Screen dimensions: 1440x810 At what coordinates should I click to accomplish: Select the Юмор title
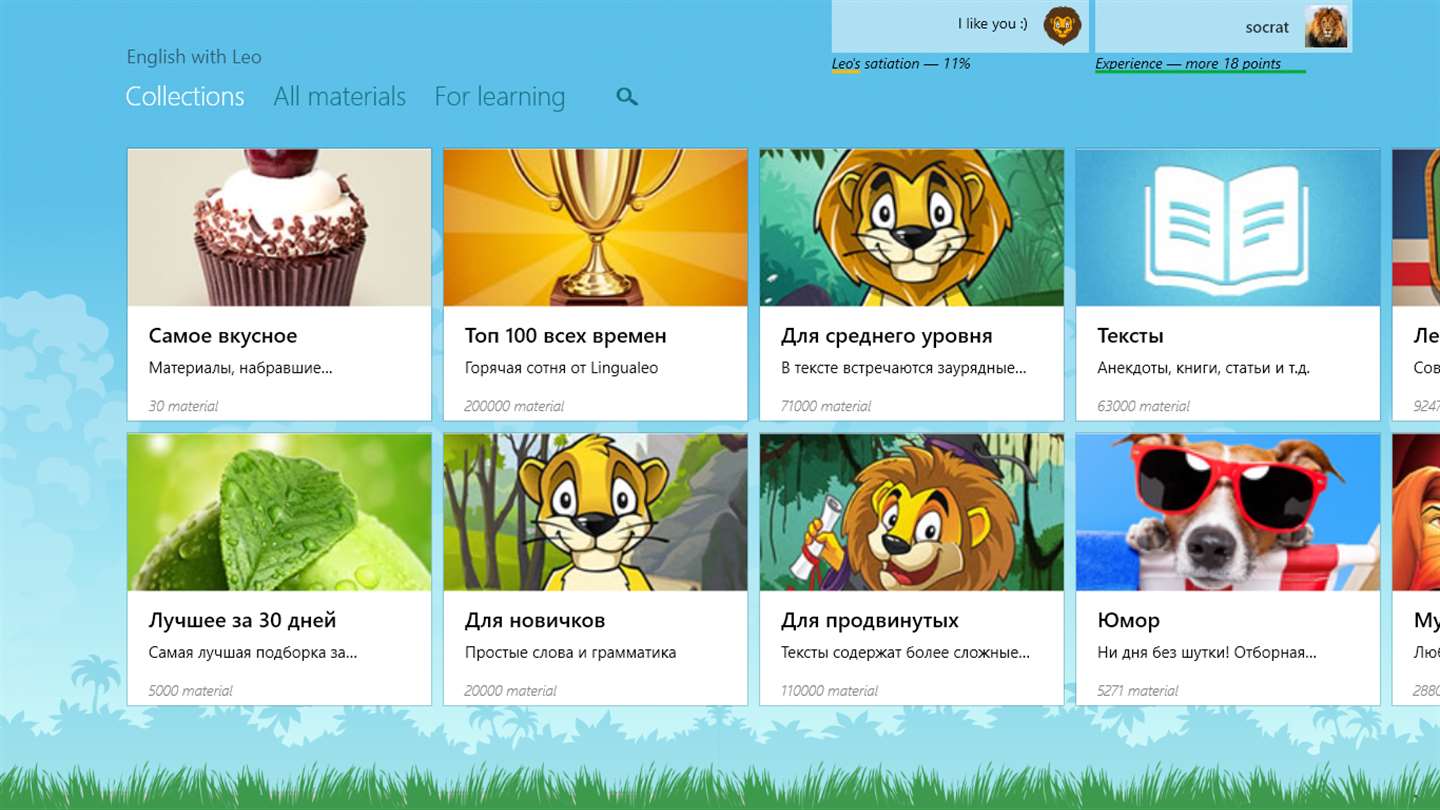[x=1128, y=621]
